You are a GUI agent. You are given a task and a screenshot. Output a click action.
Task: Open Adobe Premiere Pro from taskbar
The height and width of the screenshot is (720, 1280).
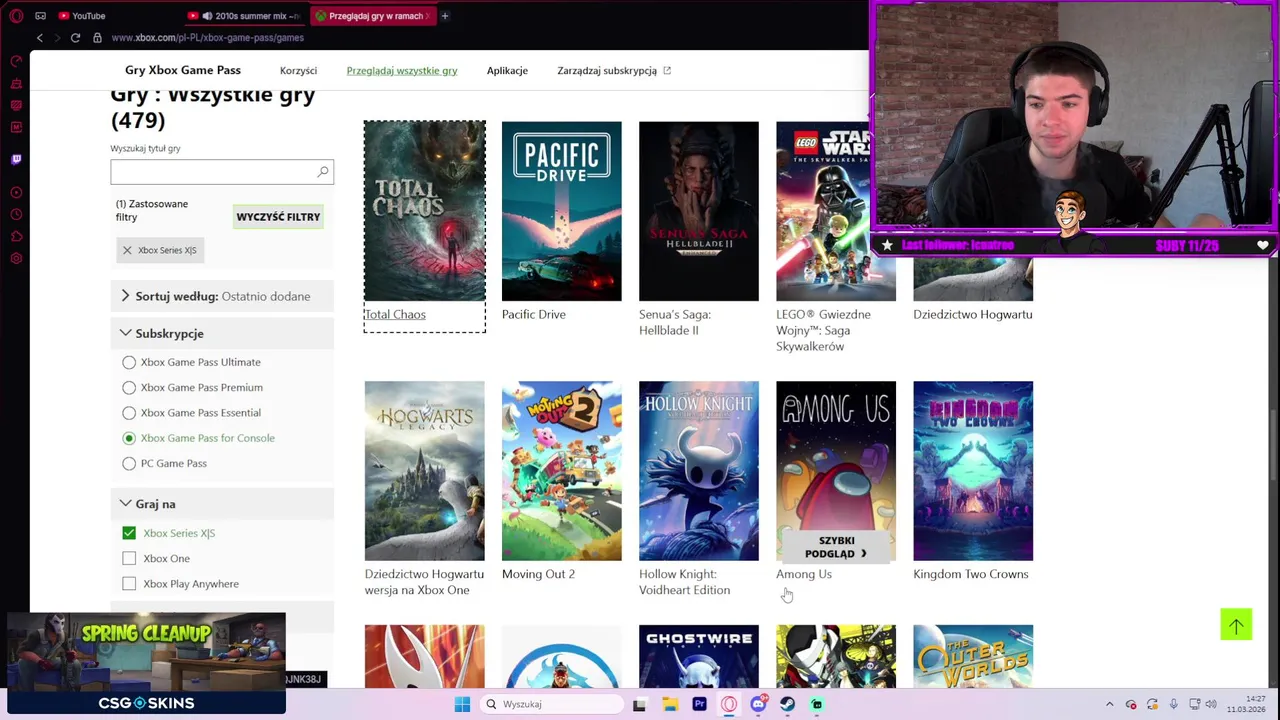[699, 704]
